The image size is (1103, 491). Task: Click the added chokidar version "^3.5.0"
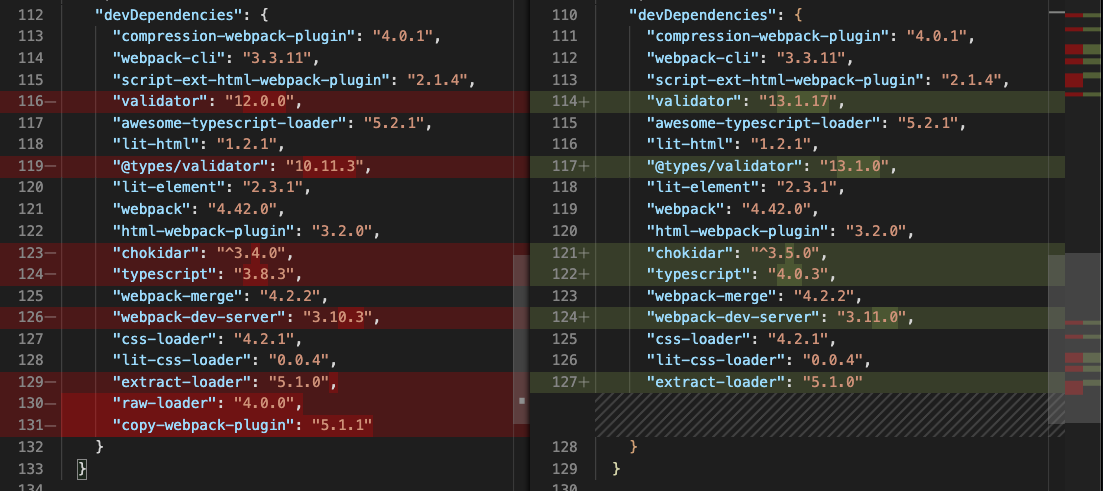click(785, 253)
